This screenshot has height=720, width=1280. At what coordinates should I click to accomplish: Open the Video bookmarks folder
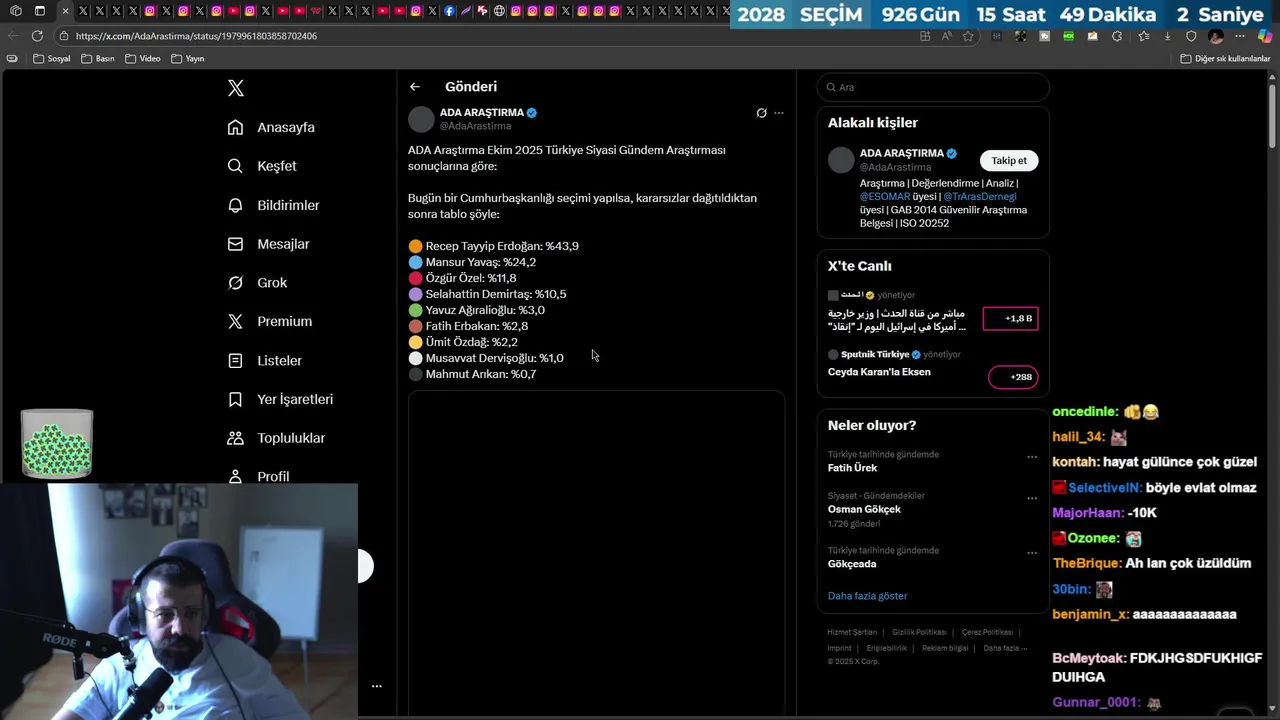tap(142, 59)
